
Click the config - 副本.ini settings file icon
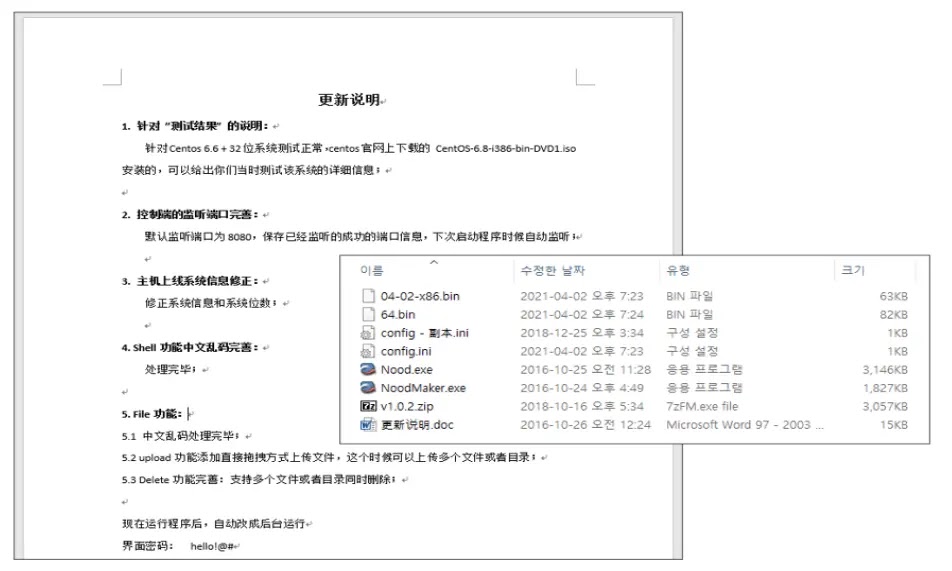tap(367, 332)
